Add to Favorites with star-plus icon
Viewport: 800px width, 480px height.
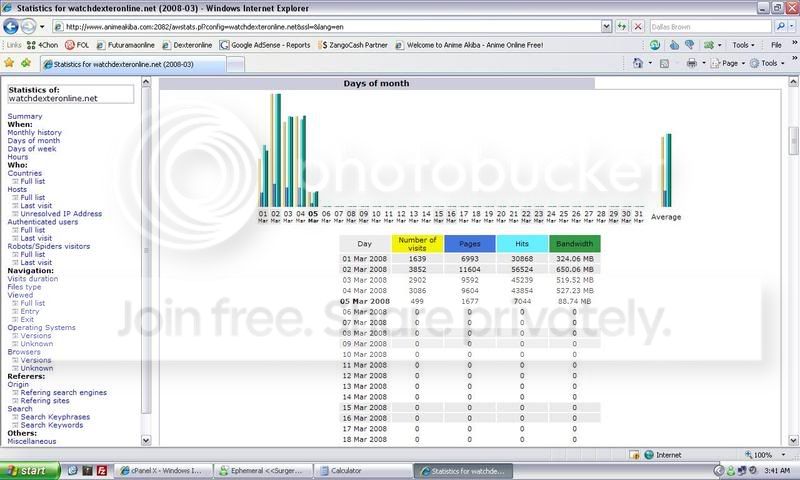[x=26, y=63]
